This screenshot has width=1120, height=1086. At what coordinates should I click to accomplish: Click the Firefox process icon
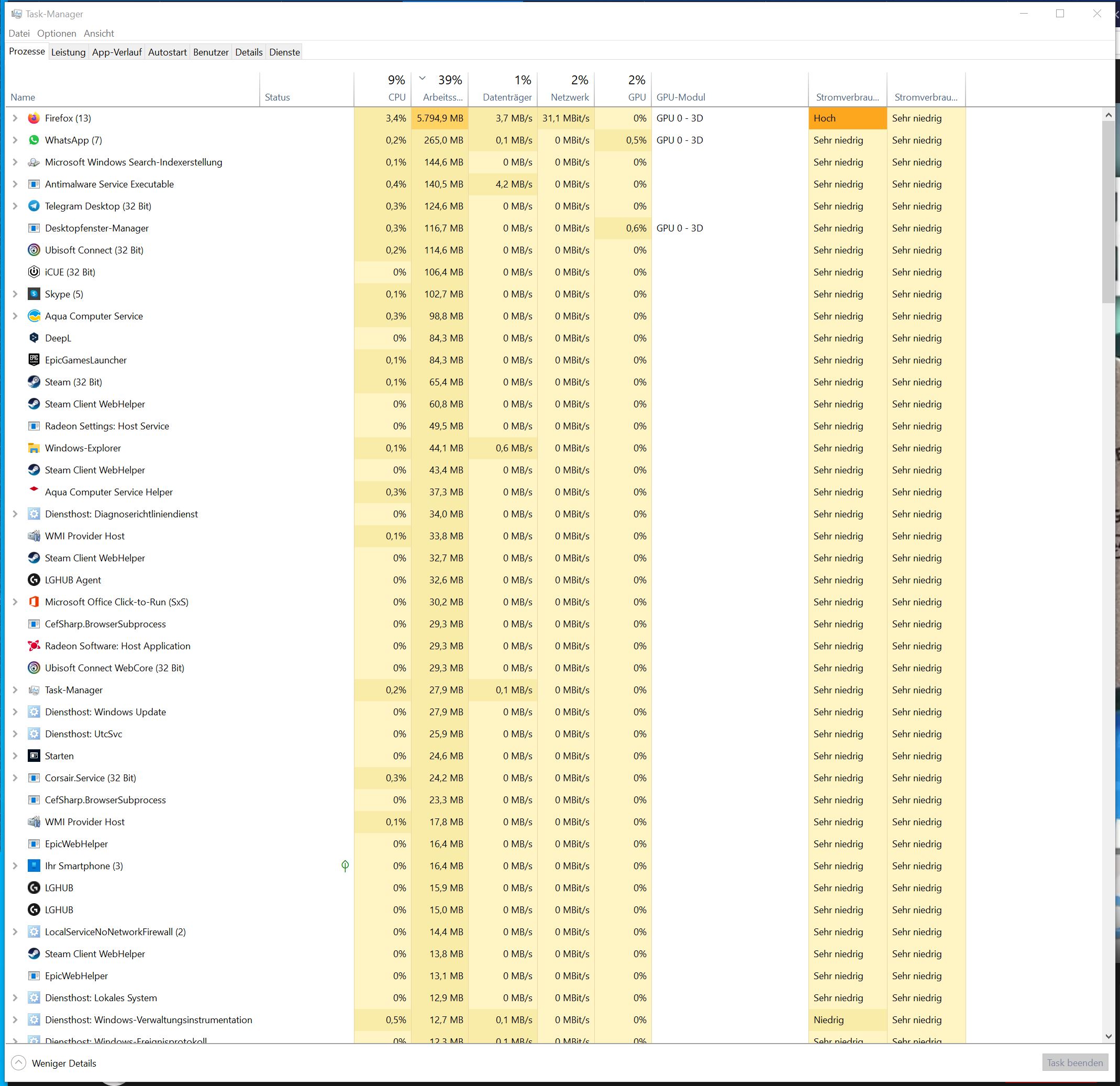point(34,118)
